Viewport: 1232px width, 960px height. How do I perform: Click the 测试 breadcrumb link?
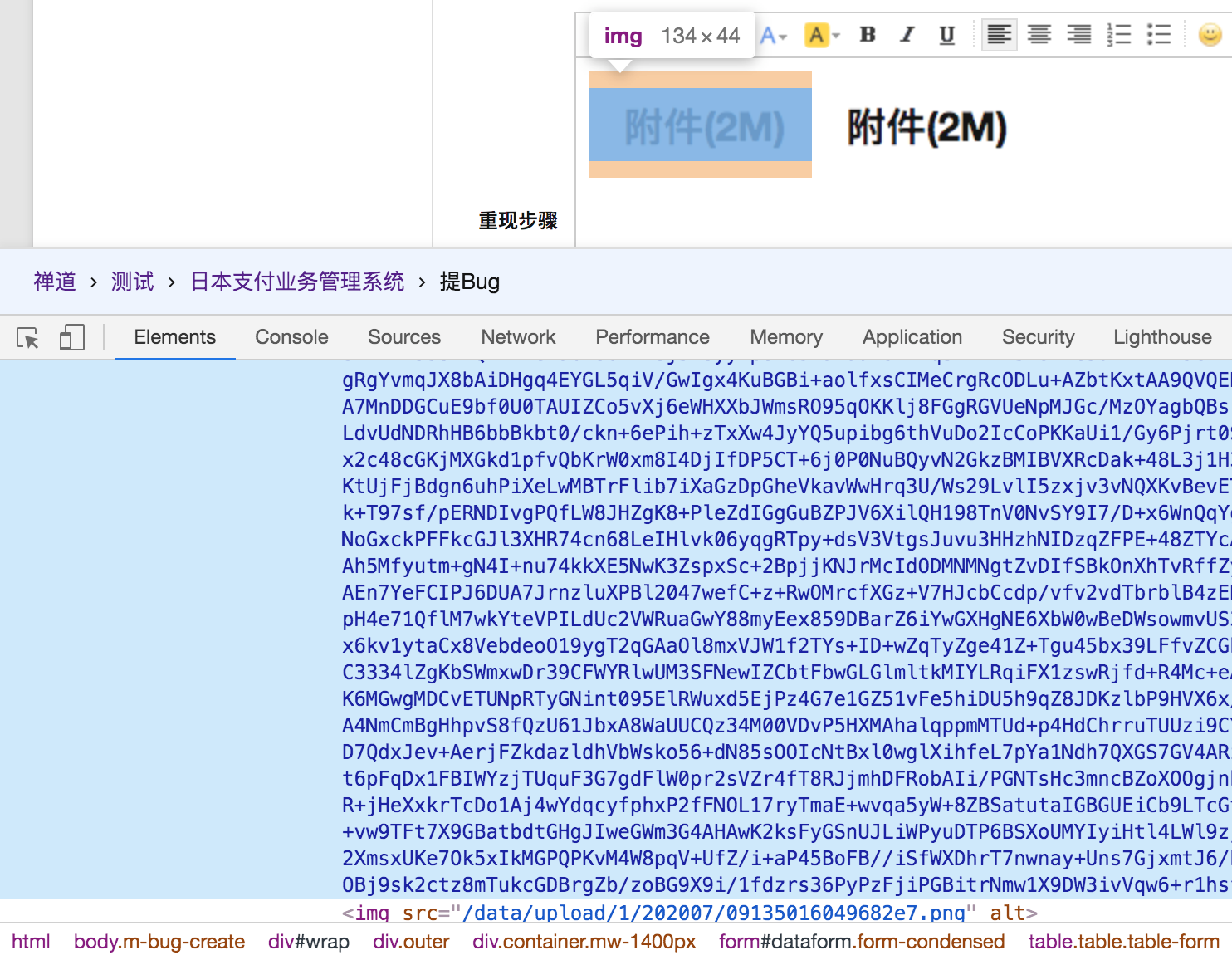pos(133,282)
